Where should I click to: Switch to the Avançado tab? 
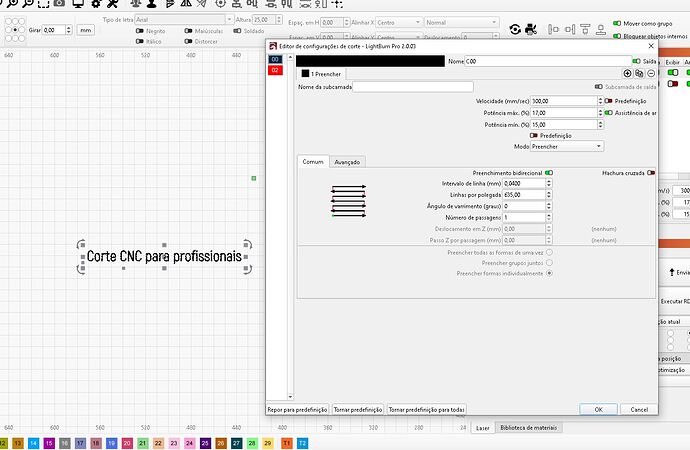(347, 161)
